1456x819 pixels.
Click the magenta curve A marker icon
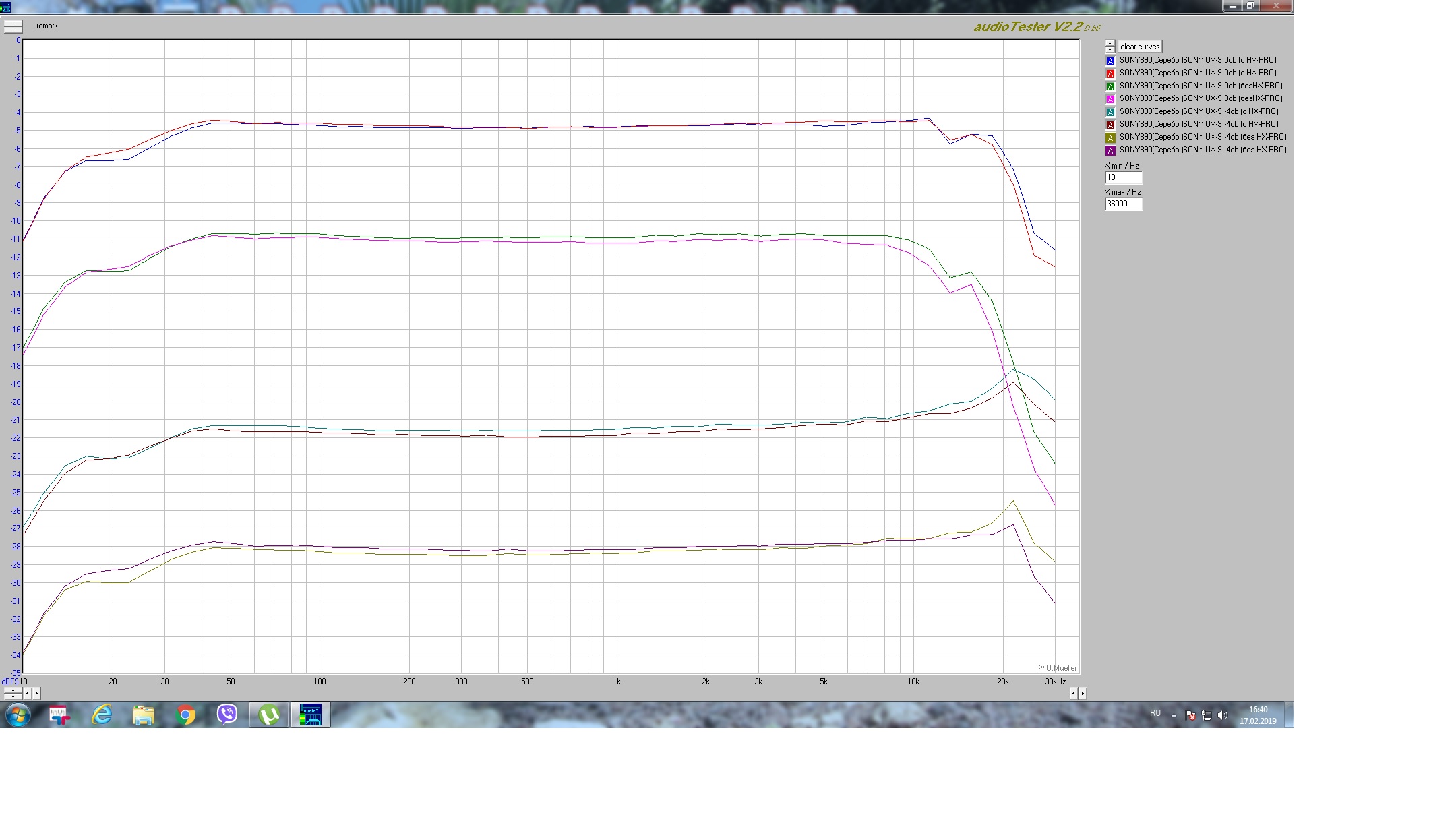[1110, 99]
